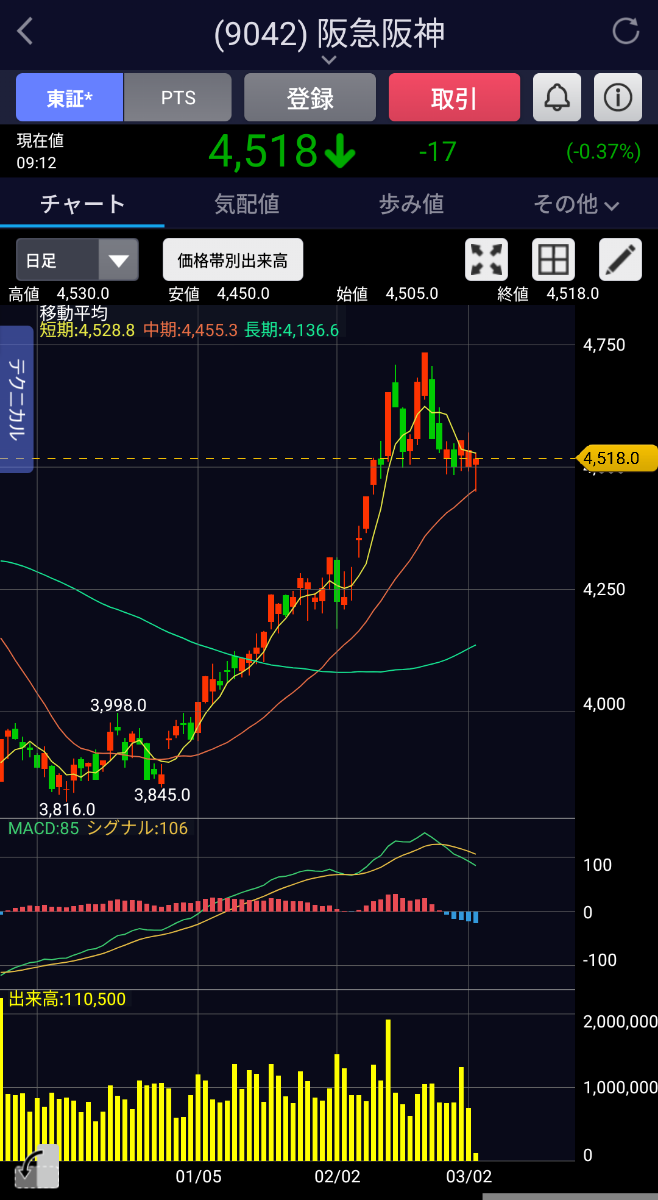
Task: Tap the rotate screen icon
Action: pyautogui.click(x=30, y=1168)
